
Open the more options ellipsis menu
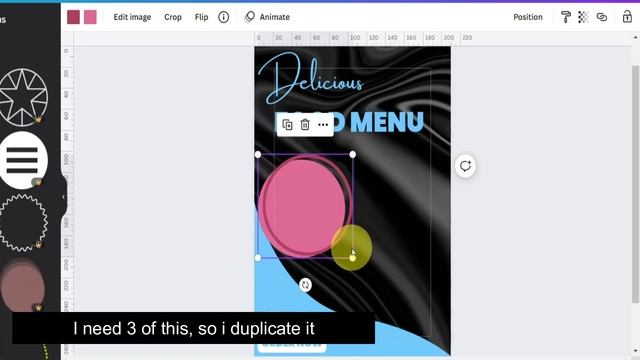coord(323,124)
